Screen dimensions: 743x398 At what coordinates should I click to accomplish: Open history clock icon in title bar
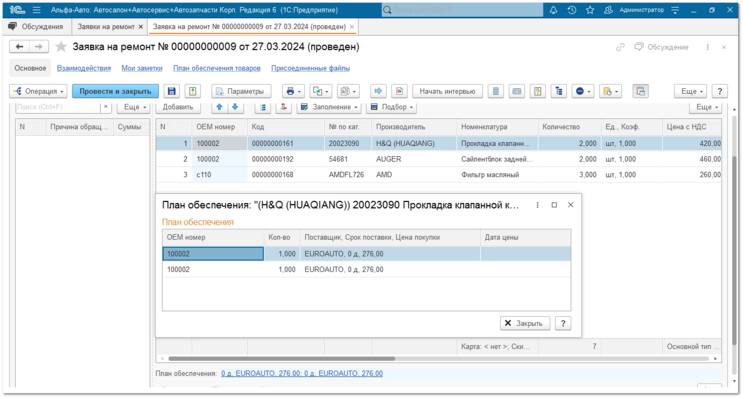(x=571, y=10)
